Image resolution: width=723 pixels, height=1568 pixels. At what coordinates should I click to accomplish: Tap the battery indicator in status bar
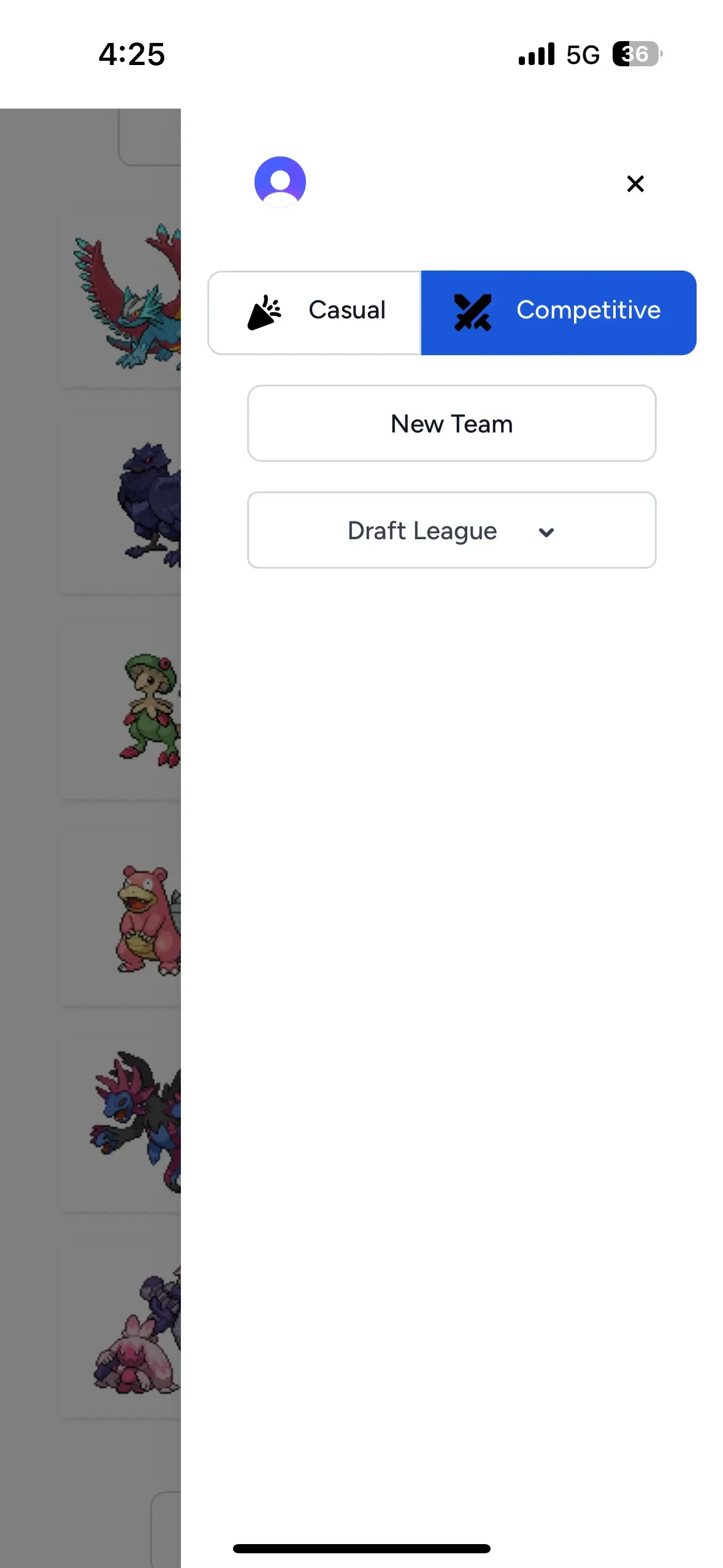pos(637,54)
